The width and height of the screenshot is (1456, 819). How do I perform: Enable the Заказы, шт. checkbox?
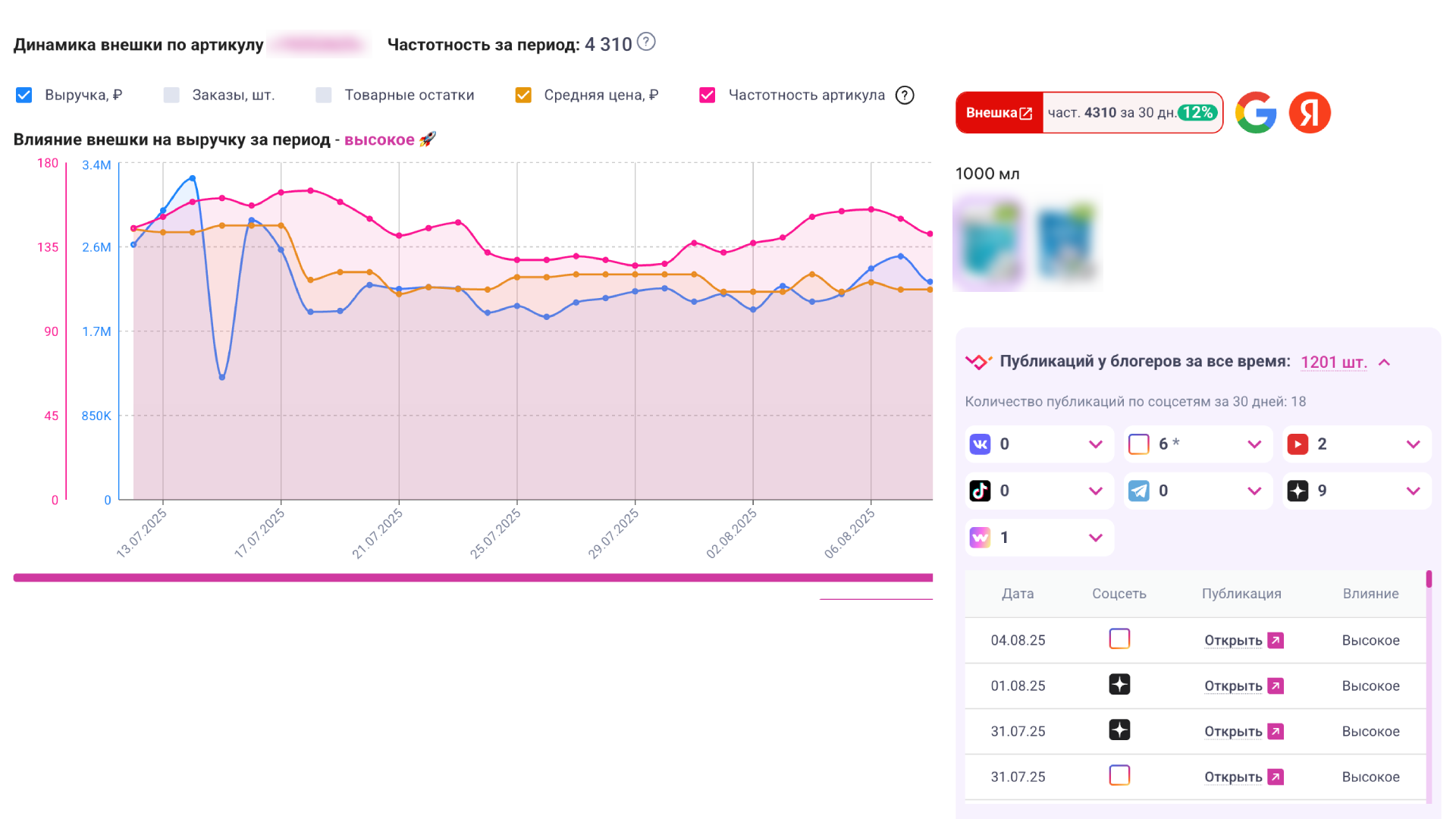172,96
